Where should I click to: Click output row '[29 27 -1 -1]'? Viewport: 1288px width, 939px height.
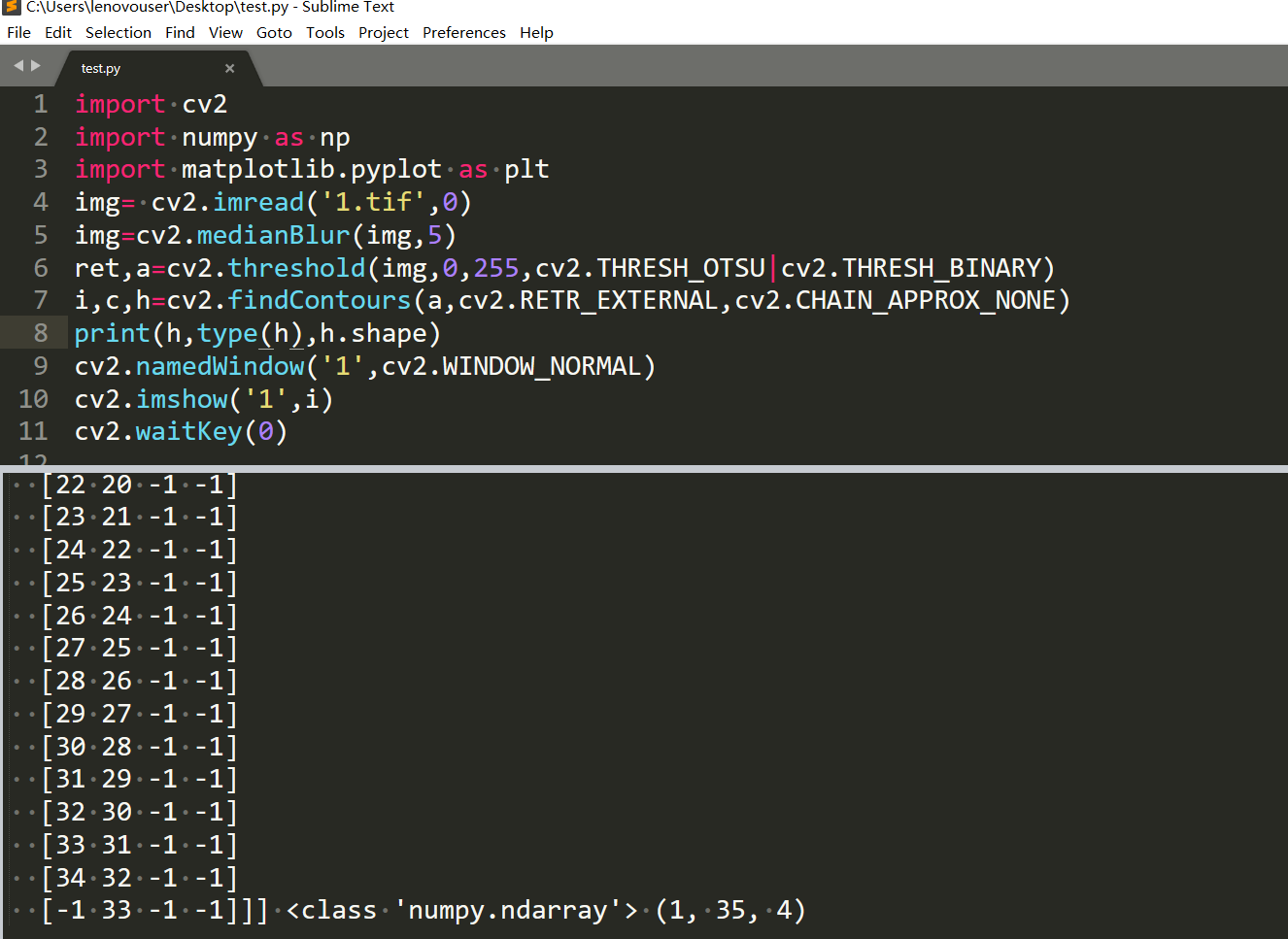coord(139,714)
